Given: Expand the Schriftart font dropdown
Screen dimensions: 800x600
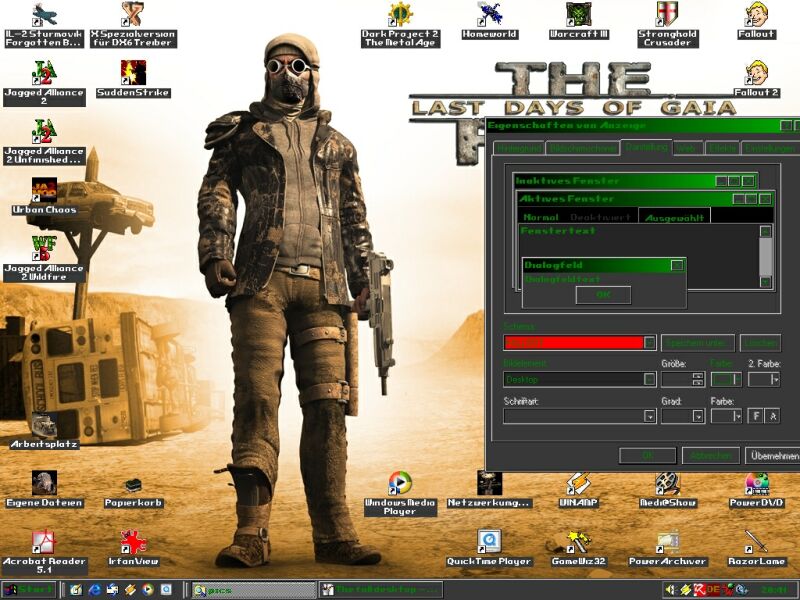Looking at the screenshot, I should coord(649,416).
